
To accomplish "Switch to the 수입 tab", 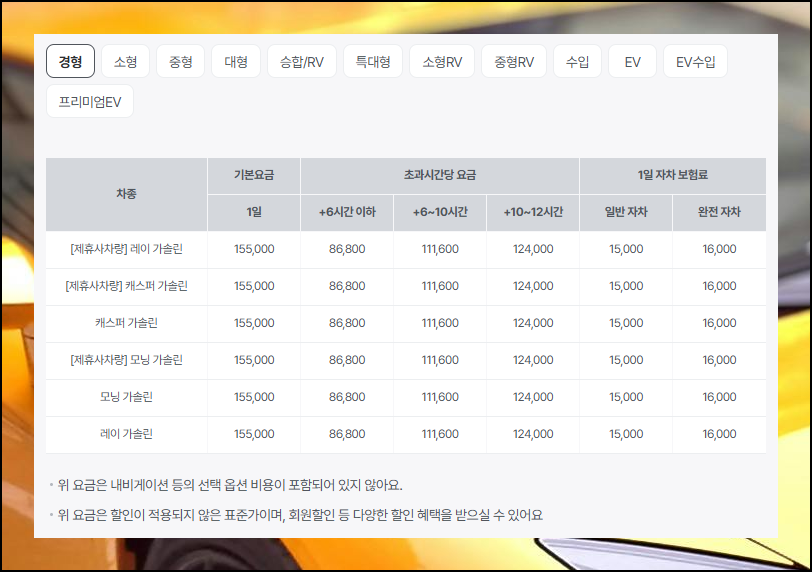I will coord(577,62).
